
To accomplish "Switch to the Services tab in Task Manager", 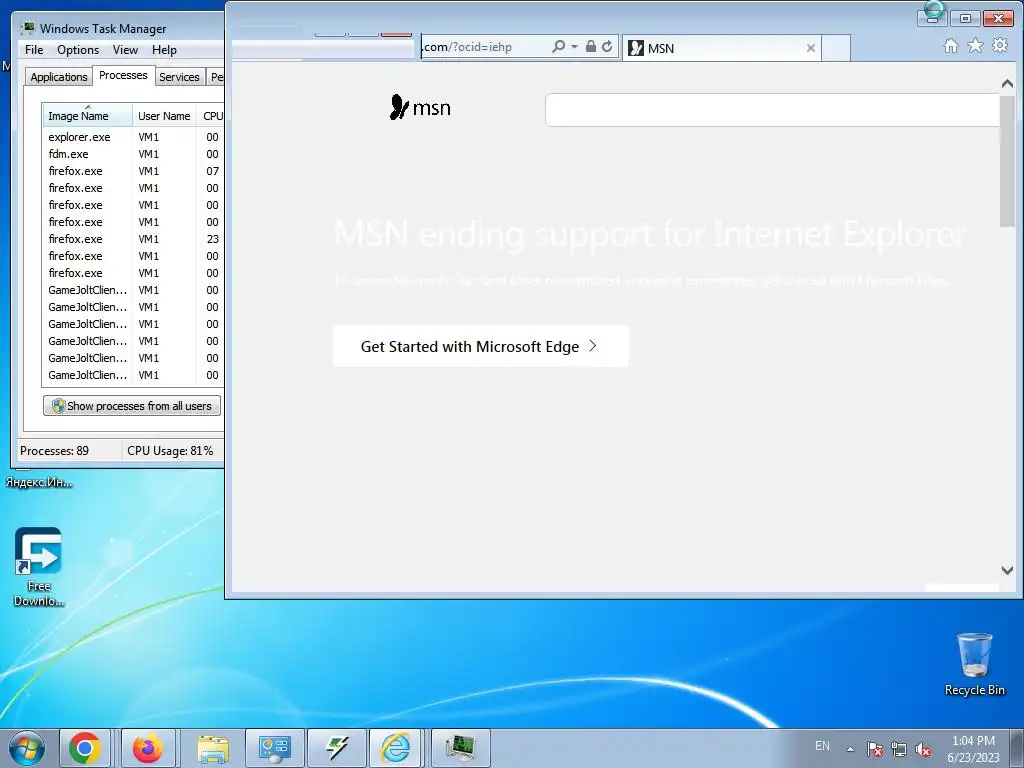I will (179, 77).
